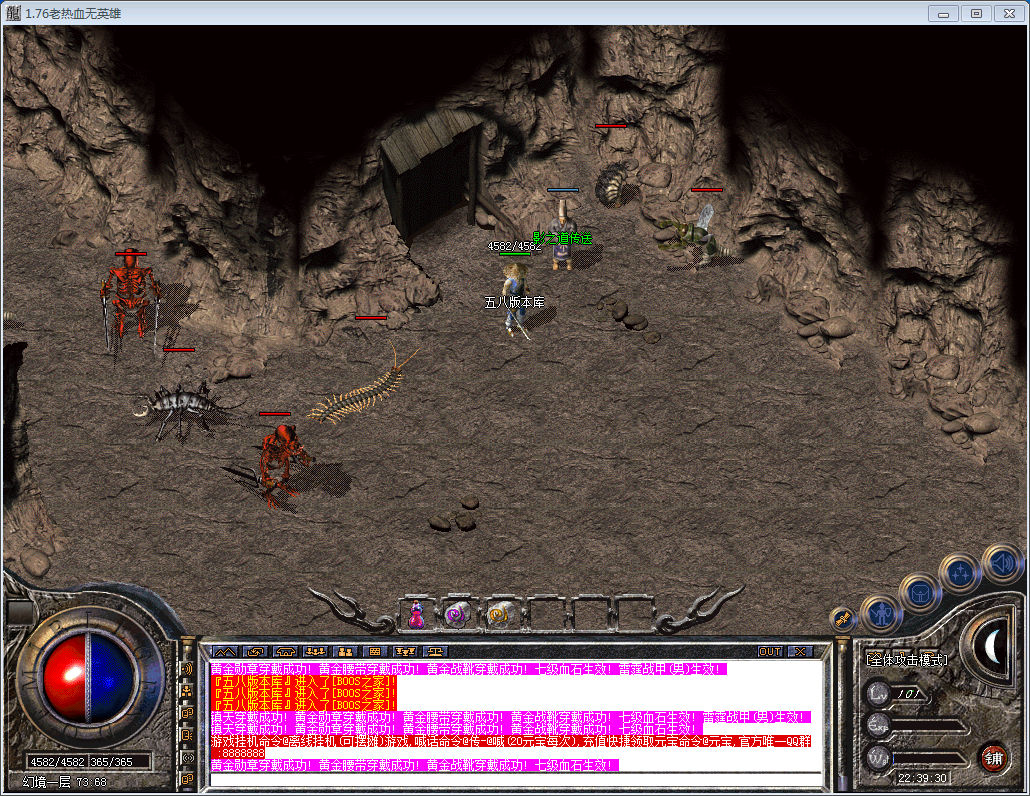Click the blue mana half of orb
This screenshot has width=1030, height=796.
(x=112, y=678)
